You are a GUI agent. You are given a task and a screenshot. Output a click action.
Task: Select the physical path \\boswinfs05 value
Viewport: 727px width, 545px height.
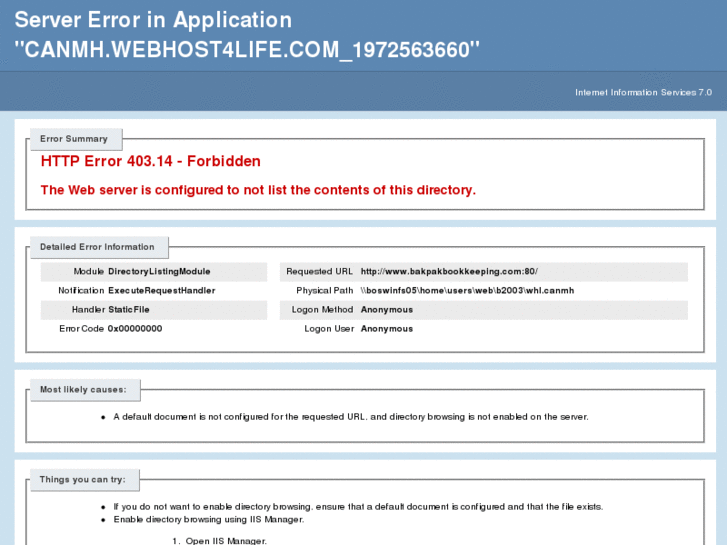coord(467,290)
